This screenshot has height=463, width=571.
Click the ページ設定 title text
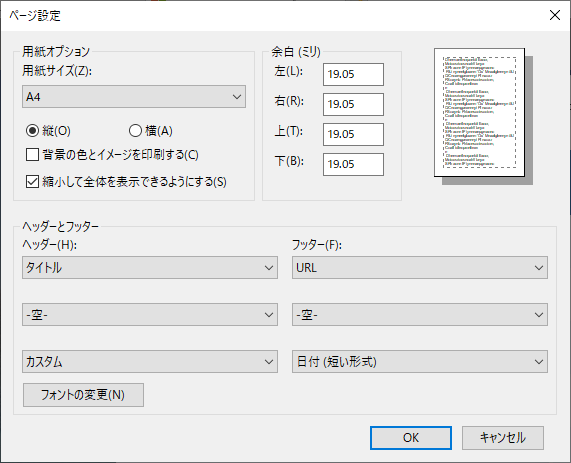[35, 16]
